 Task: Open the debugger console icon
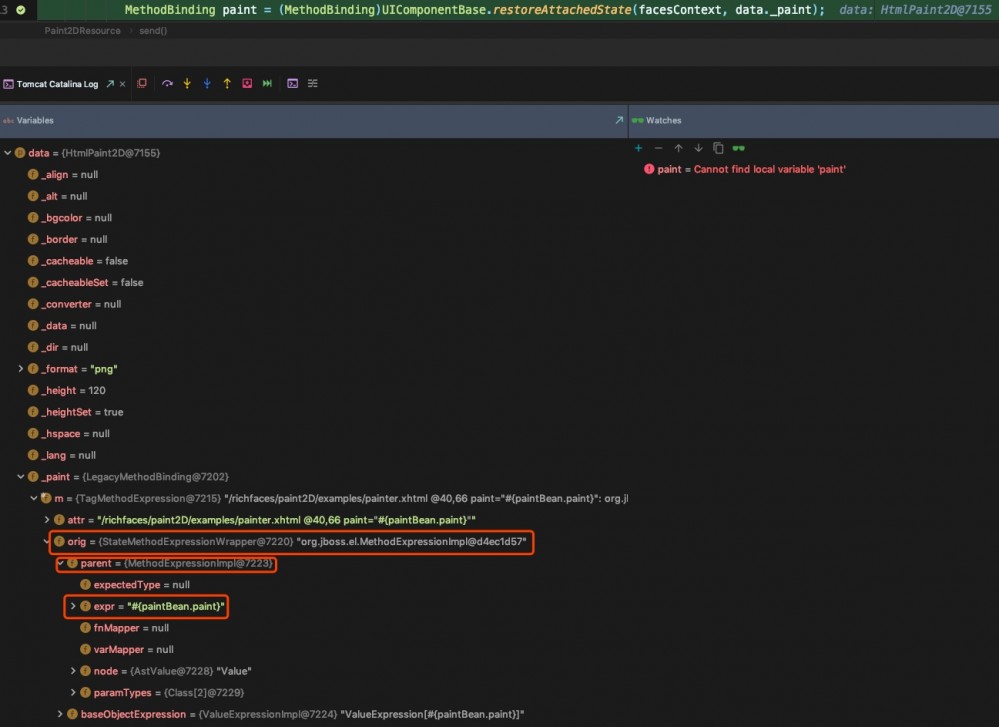coord(291,83)
